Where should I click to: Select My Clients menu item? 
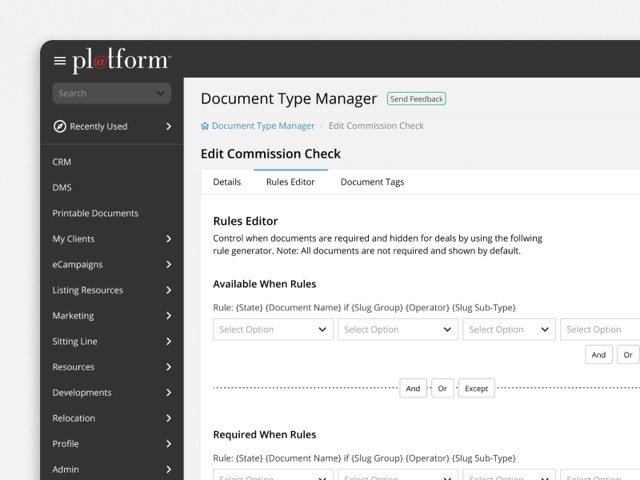[73, 239]
